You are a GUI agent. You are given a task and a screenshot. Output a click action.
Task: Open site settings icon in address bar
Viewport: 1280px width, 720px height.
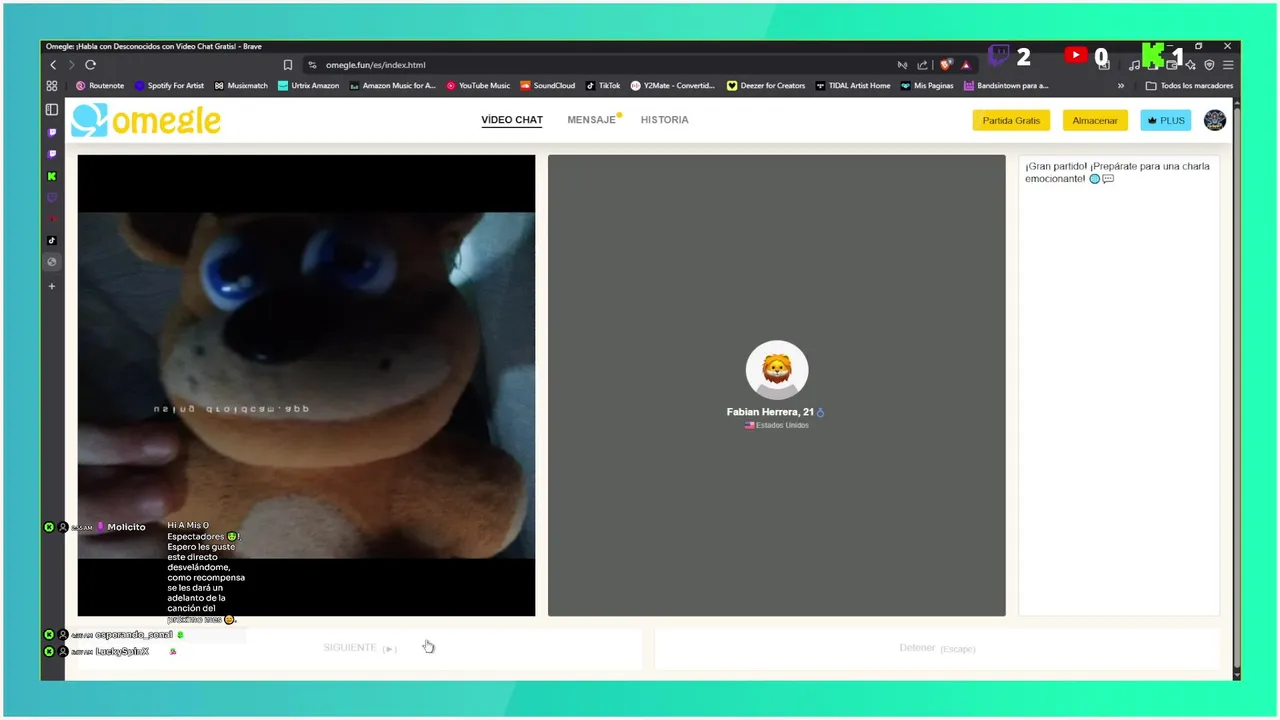point(312,65)
